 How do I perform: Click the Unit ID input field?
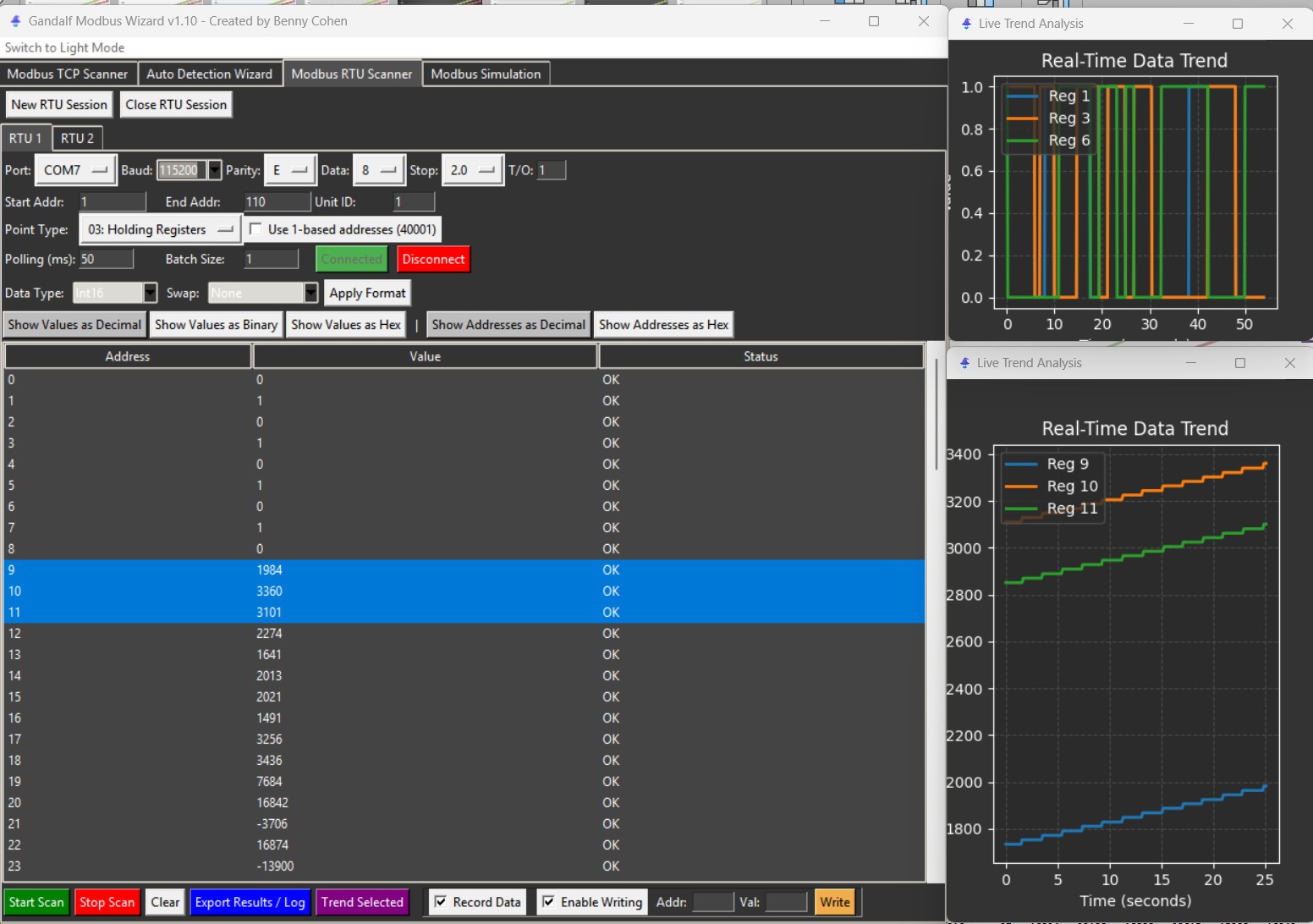coord(415,202)
